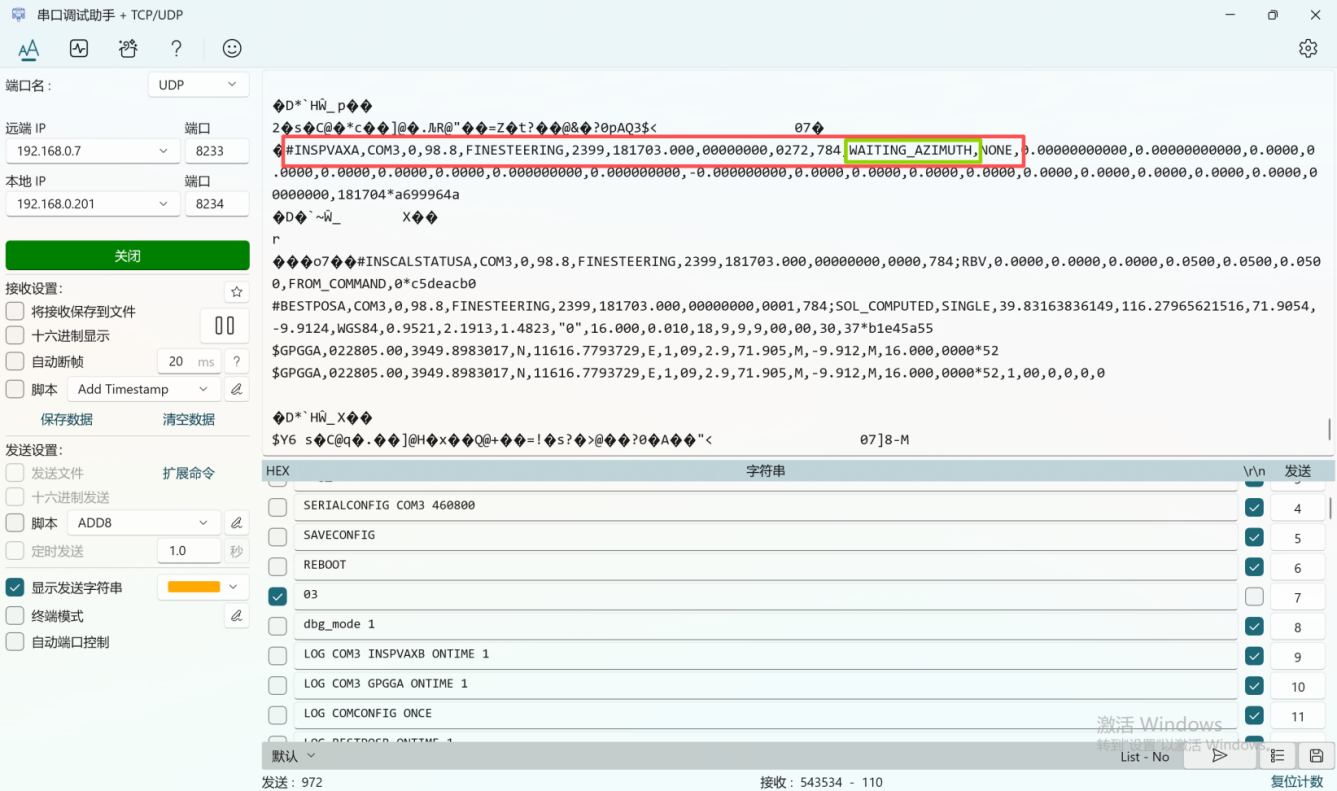Click the remote port 8233 field
This screenshot has height=791, width=1337.
point(216,151)
